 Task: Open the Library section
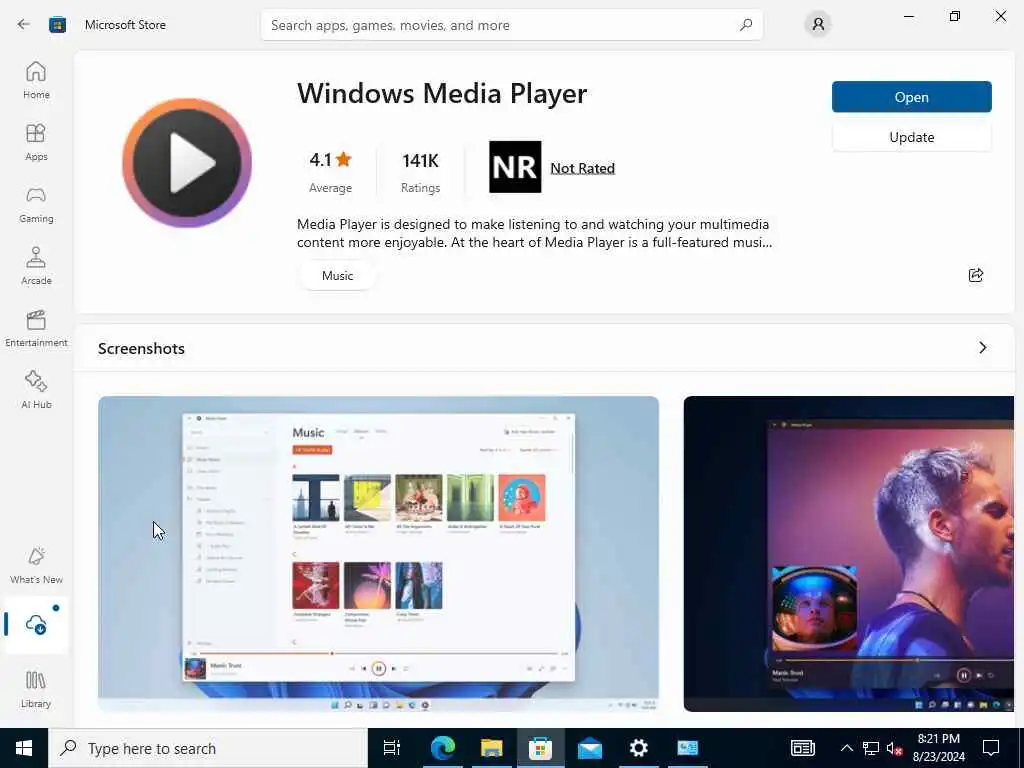tap(36, 690)
